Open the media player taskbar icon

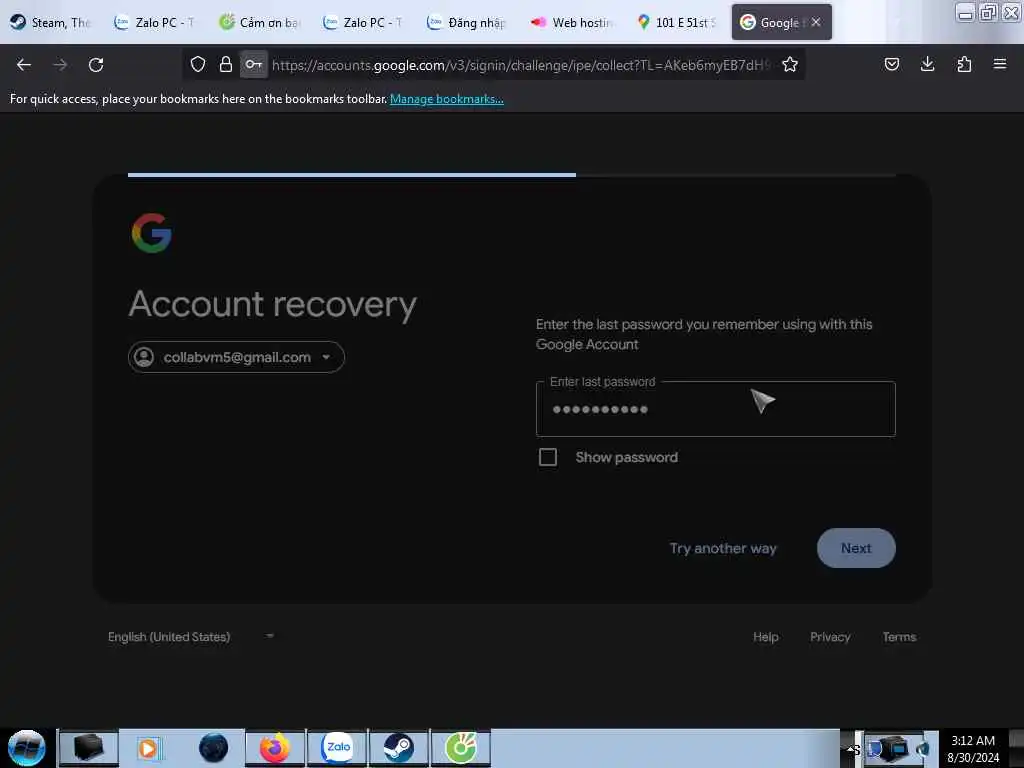148,748
